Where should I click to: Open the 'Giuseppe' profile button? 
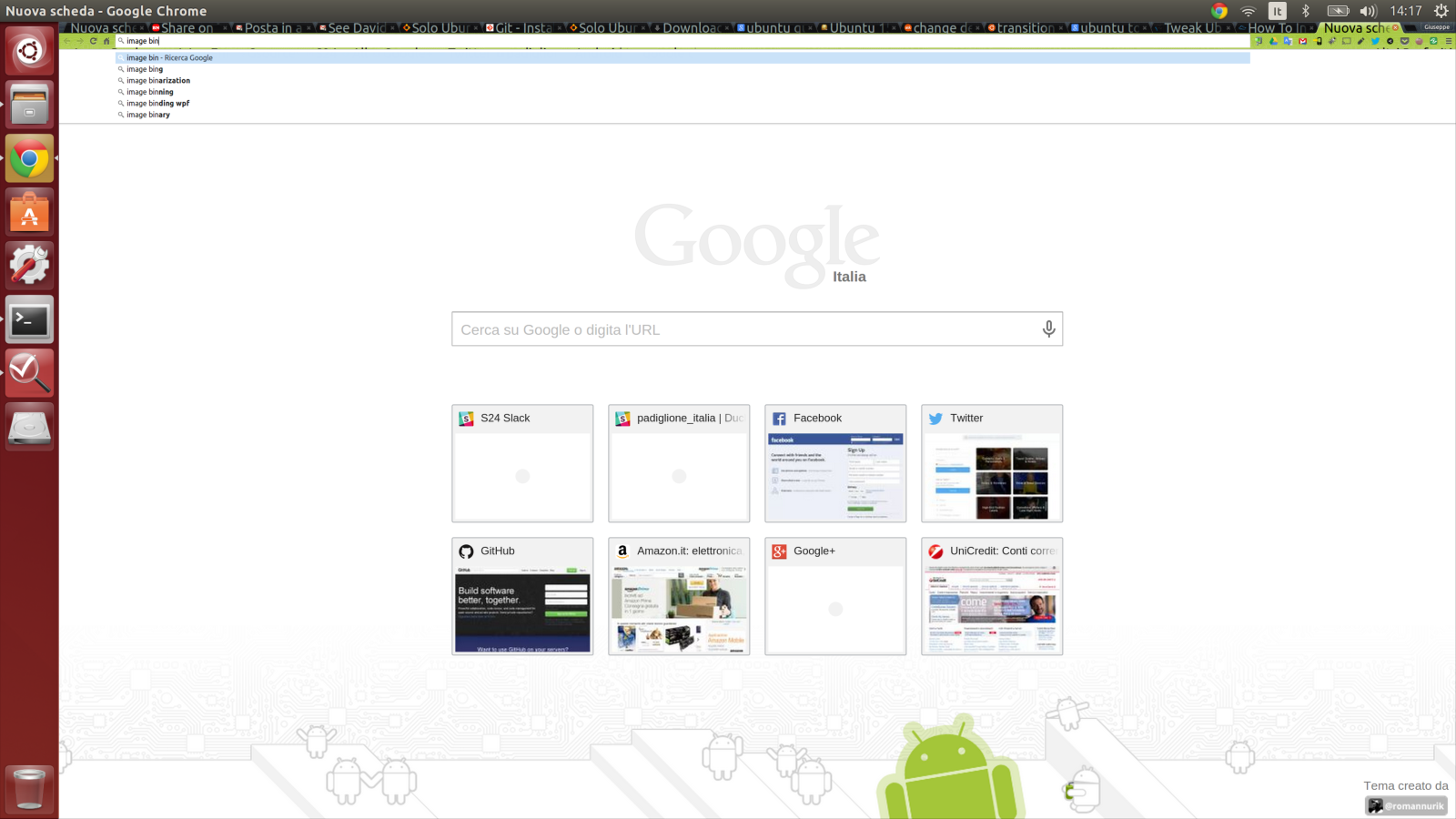click(1437, 27)
